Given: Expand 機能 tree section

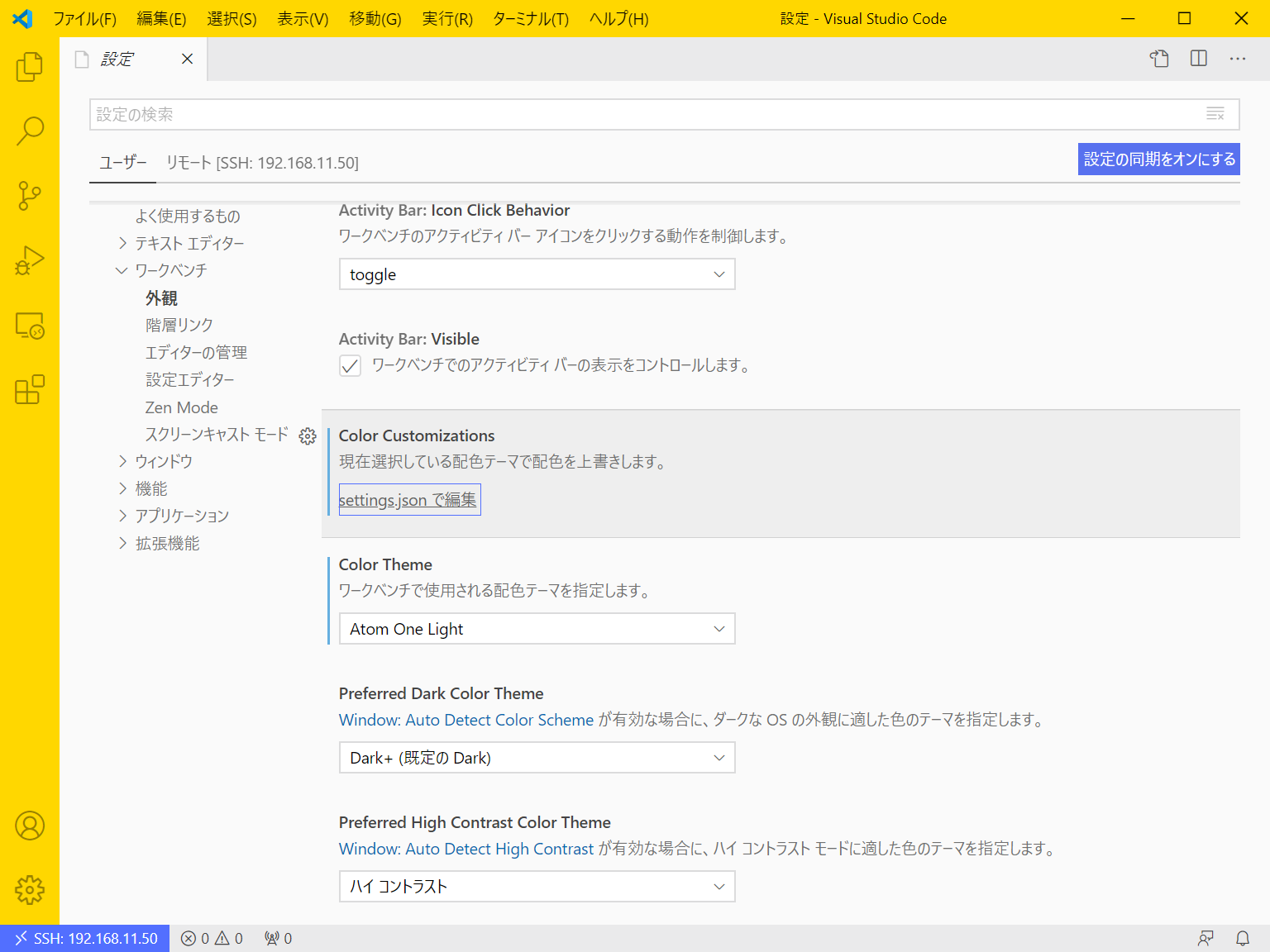Looking at the screenshot, I should pyautogui.click(x=122, y=488).
